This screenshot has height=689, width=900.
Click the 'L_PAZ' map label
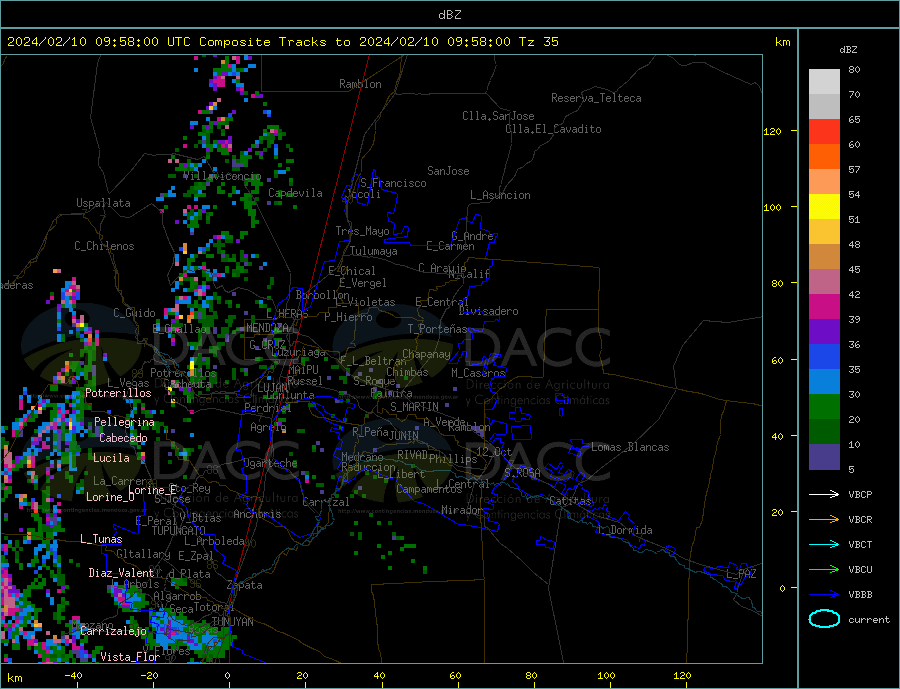(x=741, y=574)
